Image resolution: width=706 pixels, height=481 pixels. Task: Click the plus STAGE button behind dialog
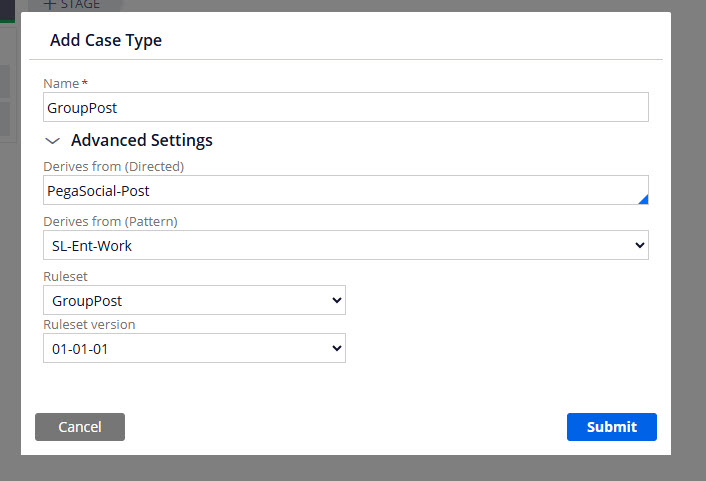[x=72, y=5]
